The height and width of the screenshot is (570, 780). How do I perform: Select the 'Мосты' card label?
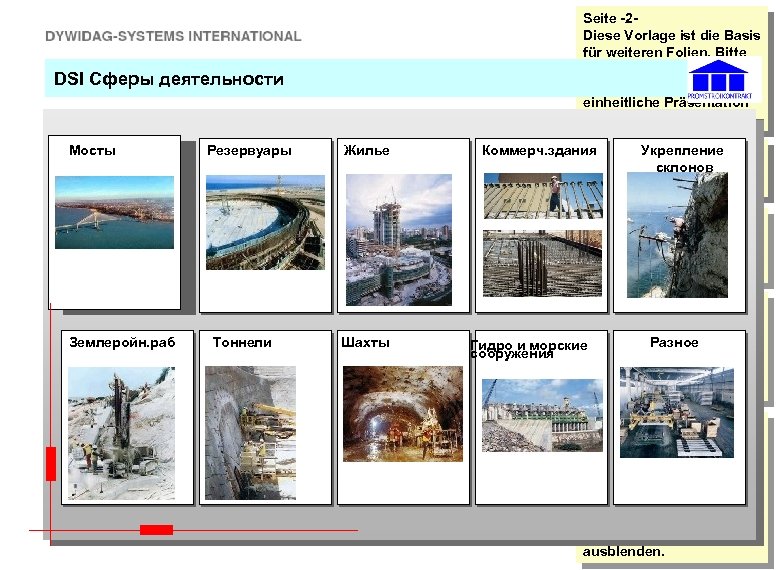click(93, 150)
